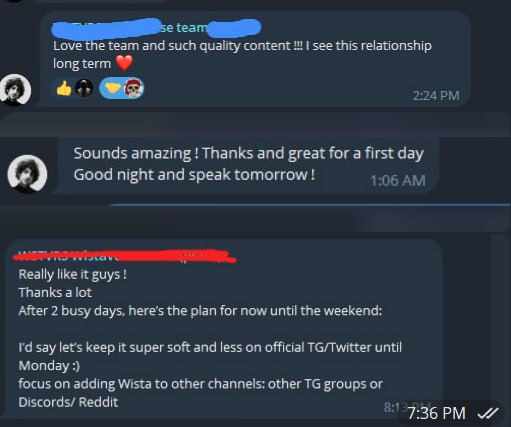
Task: Click the 'se team' sender name
Action: click(183, 28)
